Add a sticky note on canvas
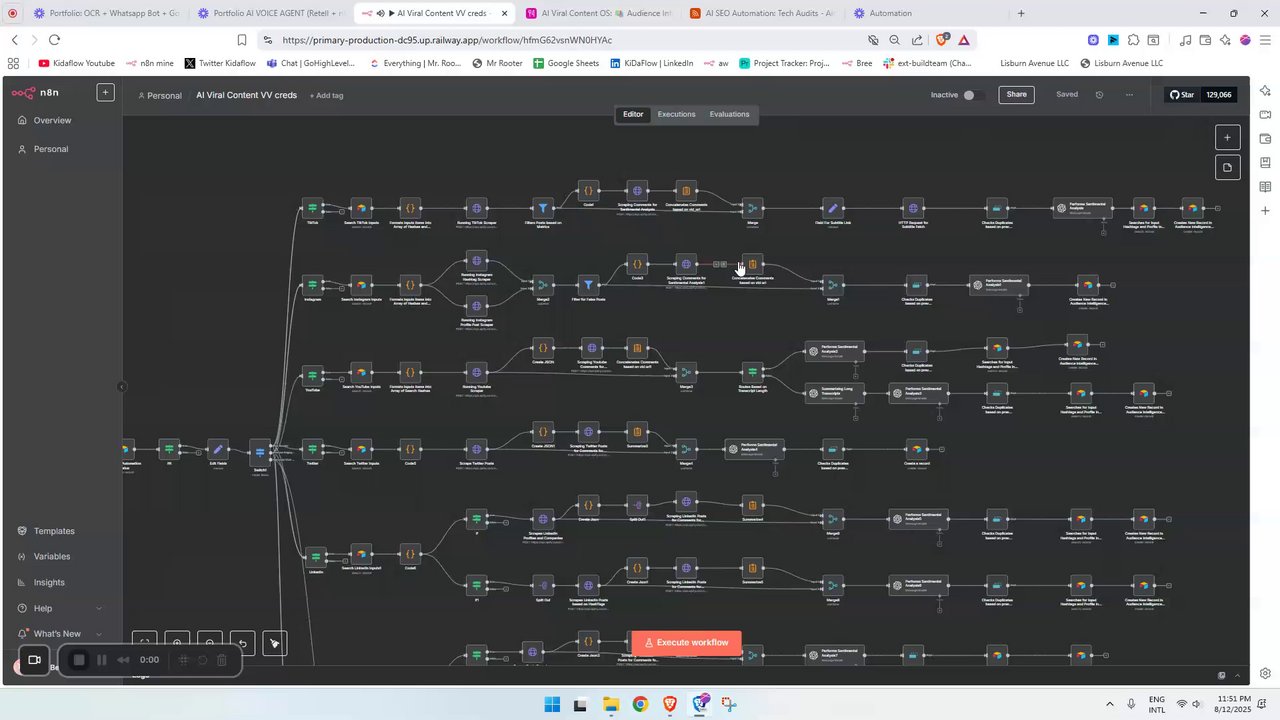Image resolution: width=1280 pixels, height=720 pixels. coord(1227,167)
